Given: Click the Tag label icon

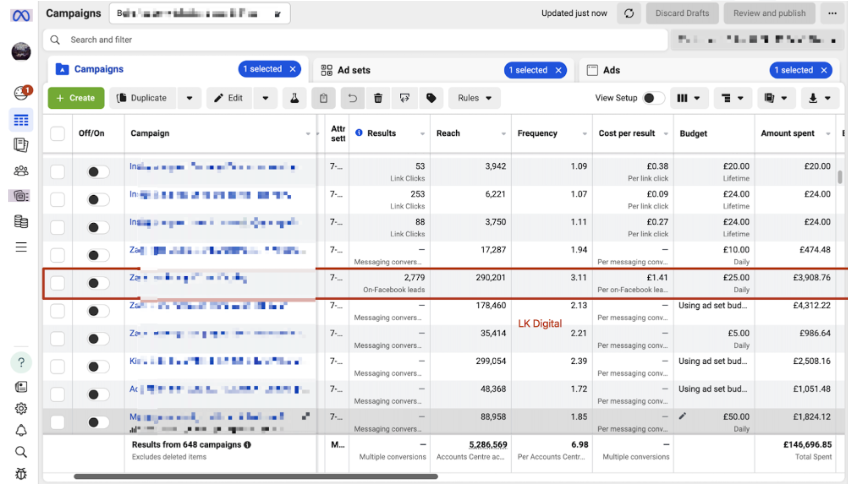Looking at the screenshot, I should pos(431,98).
